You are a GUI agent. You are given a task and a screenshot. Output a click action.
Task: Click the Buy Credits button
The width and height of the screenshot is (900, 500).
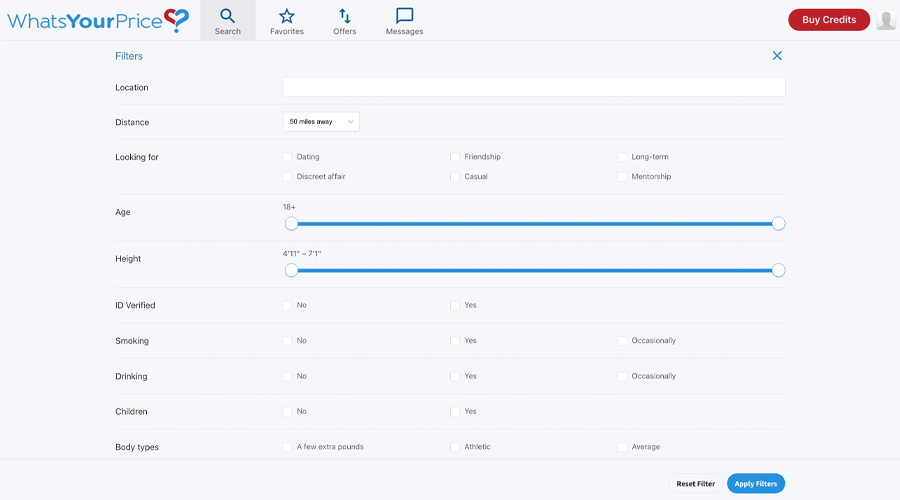click(x=828, y=20)
